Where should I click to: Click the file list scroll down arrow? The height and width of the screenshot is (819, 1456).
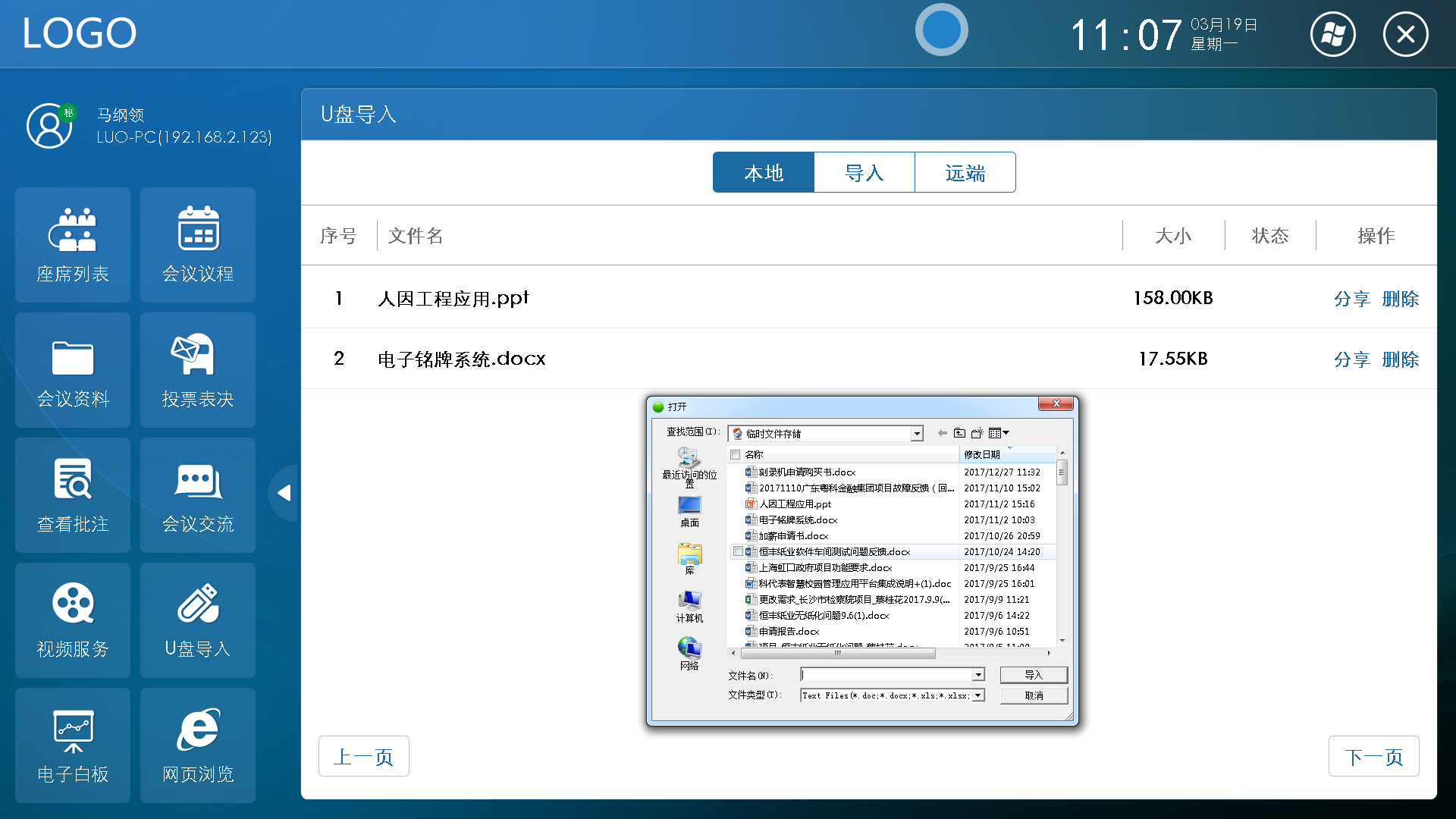coord(1062,641)
